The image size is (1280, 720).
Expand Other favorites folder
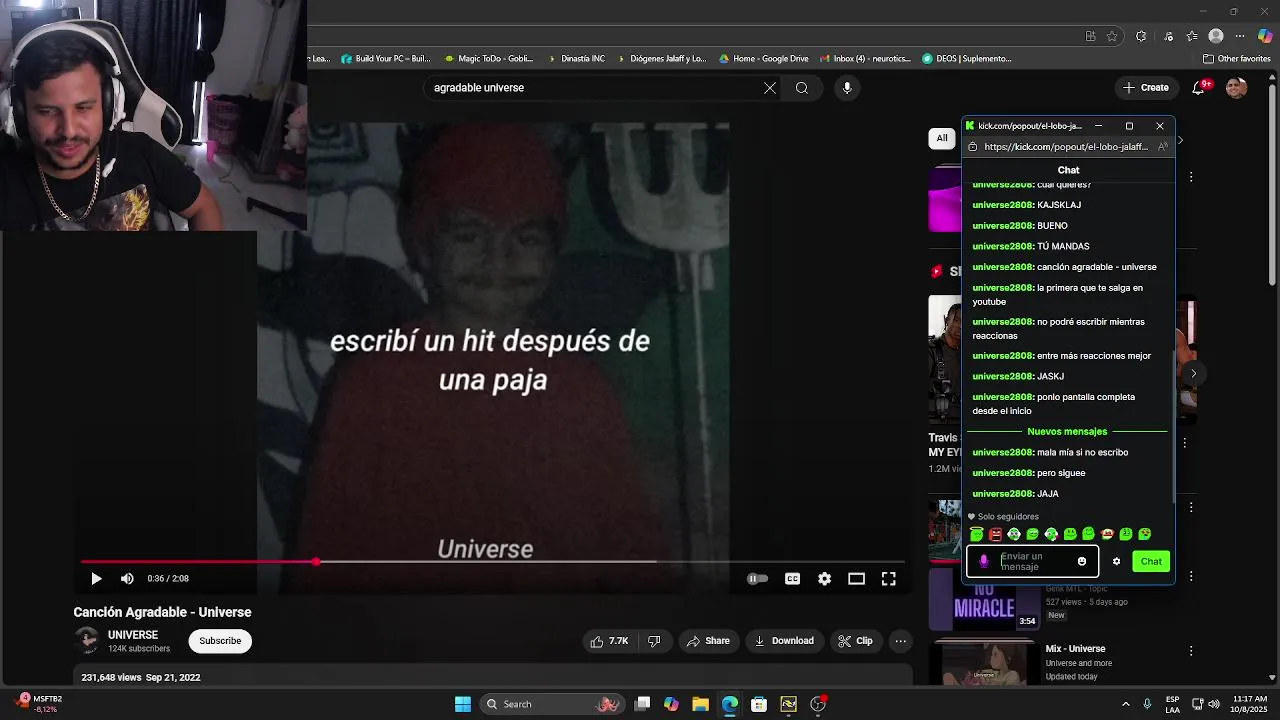pos(1236,59)
